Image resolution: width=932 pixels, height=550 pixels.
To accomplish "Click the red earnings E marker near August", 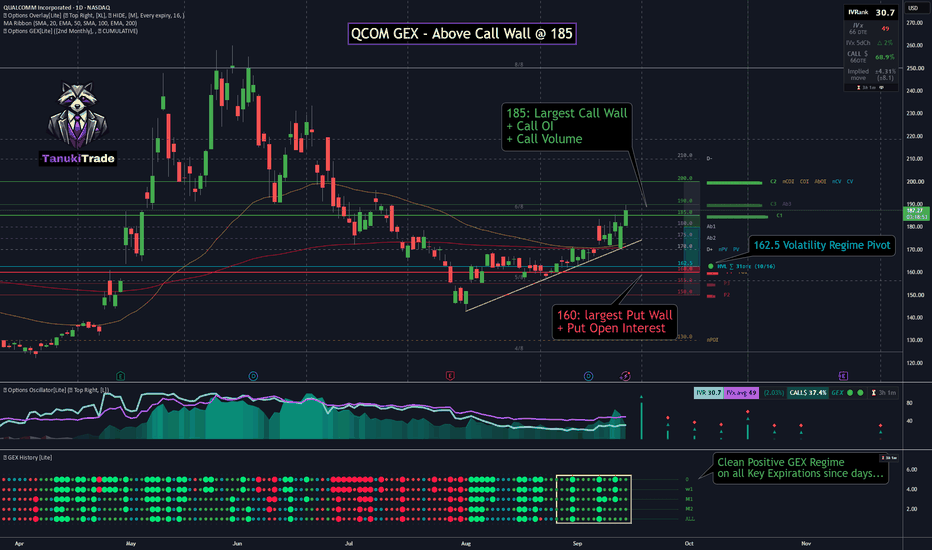I will (450, 376).
